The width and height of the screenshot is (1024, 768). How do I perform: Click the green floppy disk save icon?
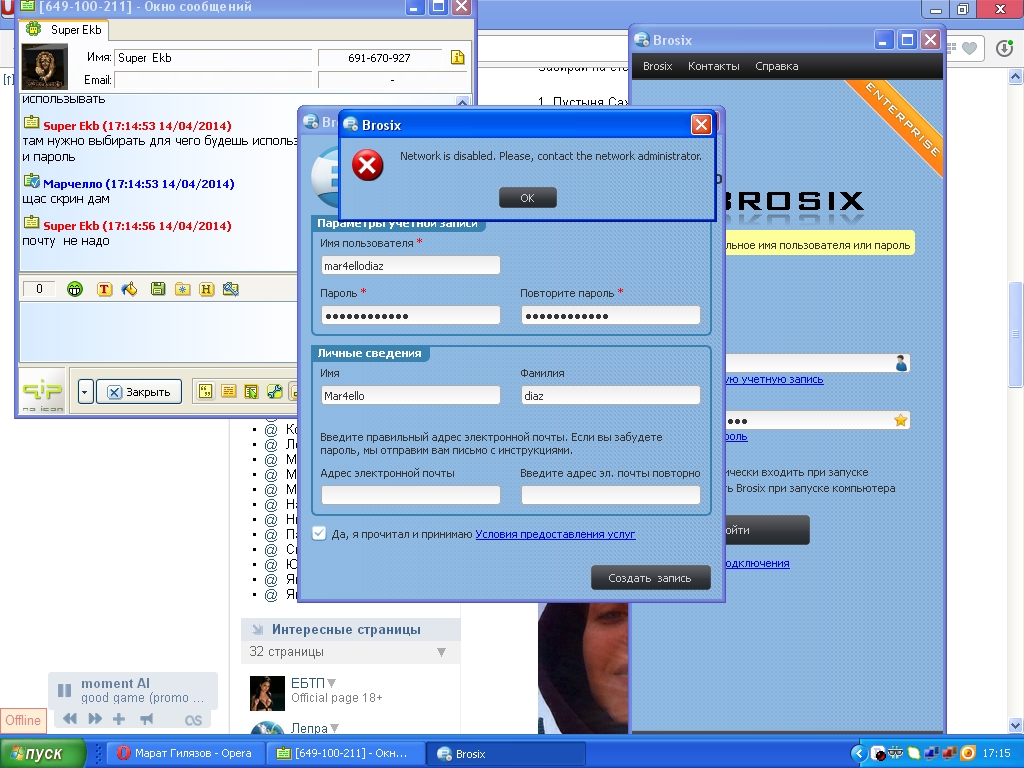click(157, 289)
